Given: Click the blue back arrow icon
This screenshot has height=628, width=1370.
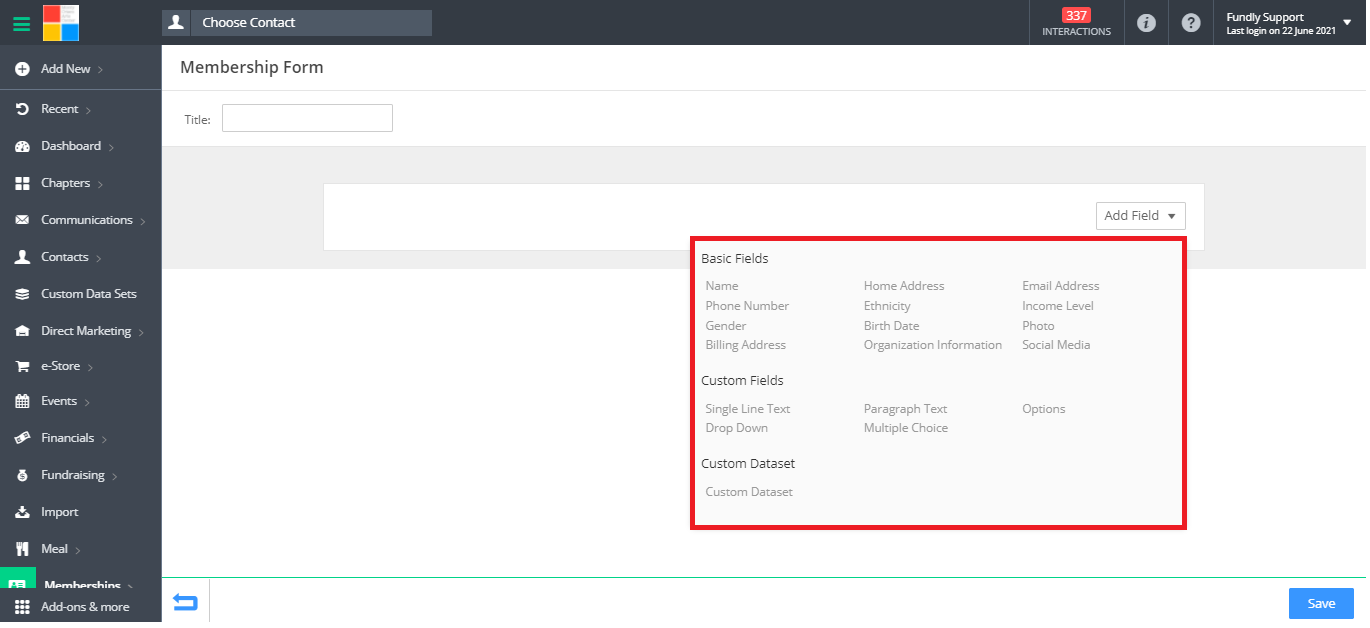Looking at the screenshot, I should pos(185,602).
